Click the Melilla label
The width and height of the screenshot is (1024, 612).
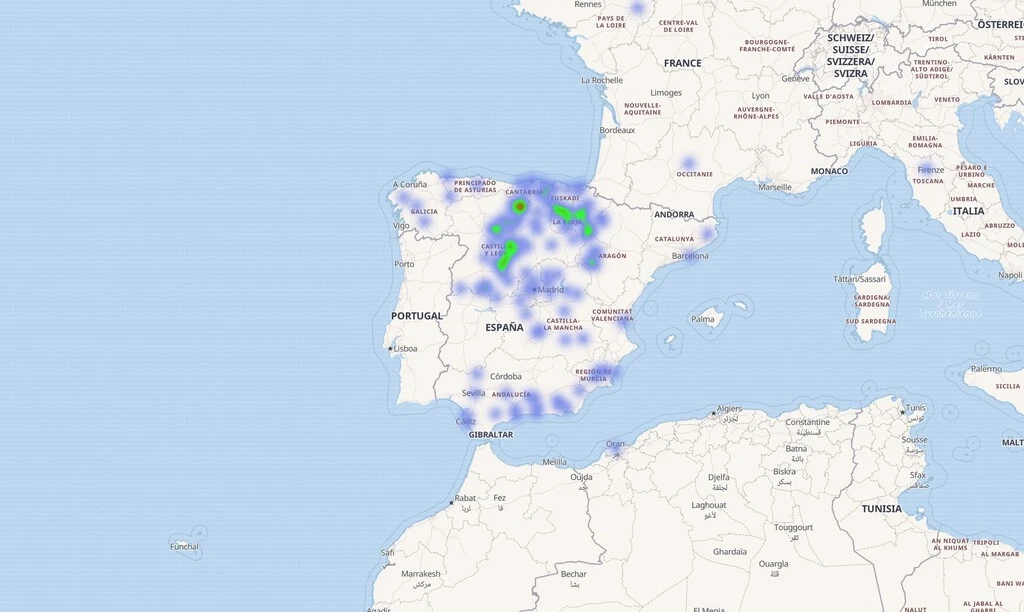(555, 462)
